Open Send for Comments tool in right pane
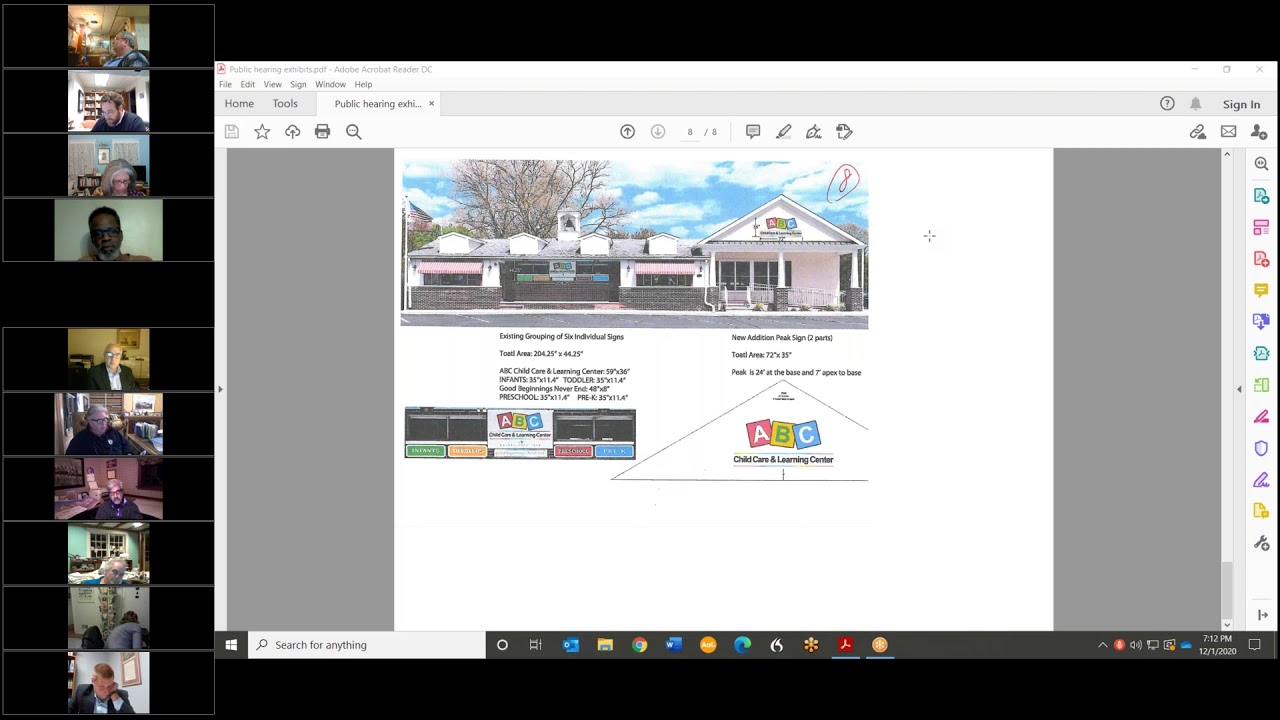1280x720 pixels. [1262, 511]
